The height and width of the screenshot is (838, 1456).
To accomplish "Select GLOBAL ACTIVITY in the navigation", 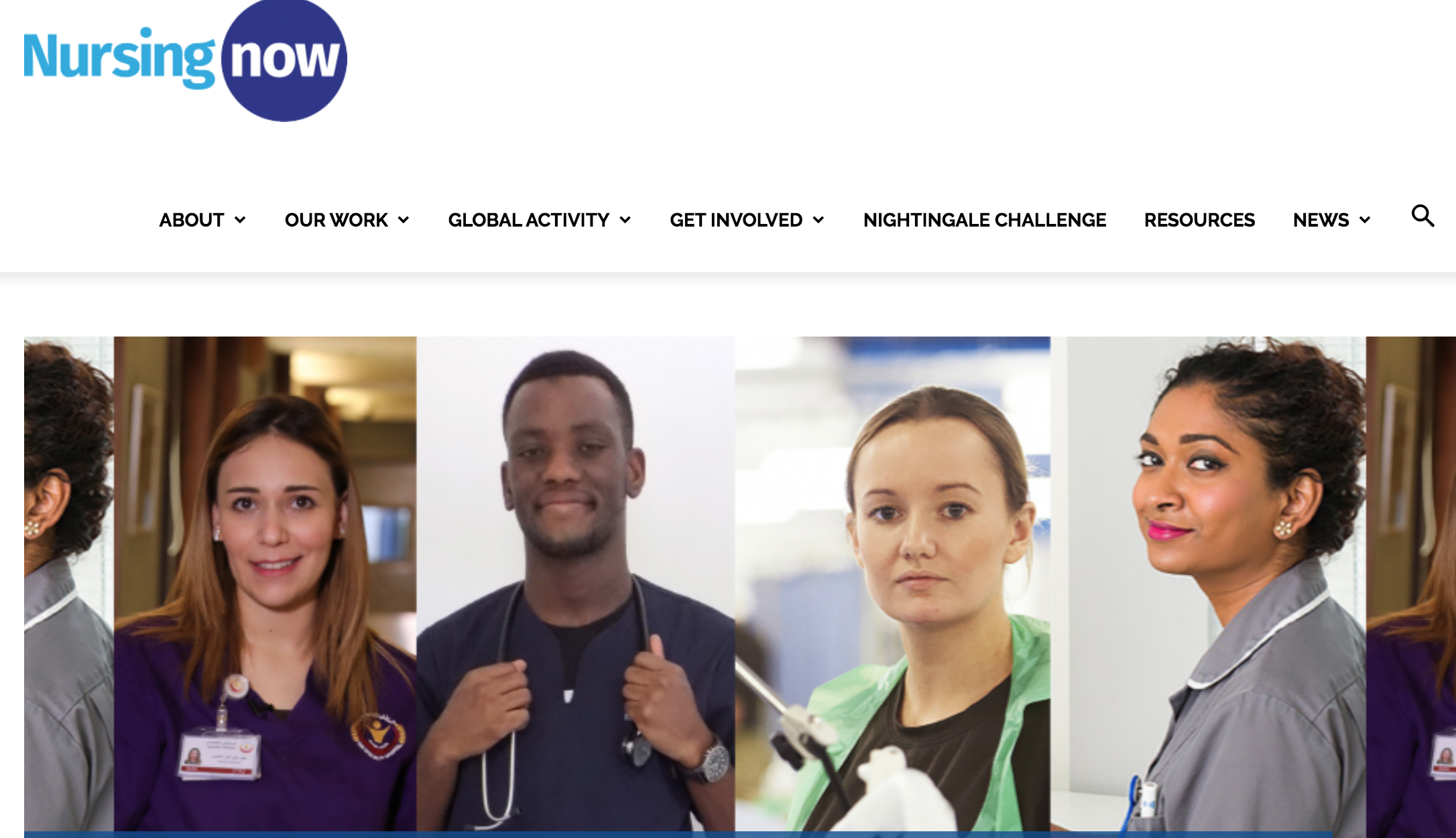I will click(529, 220).
